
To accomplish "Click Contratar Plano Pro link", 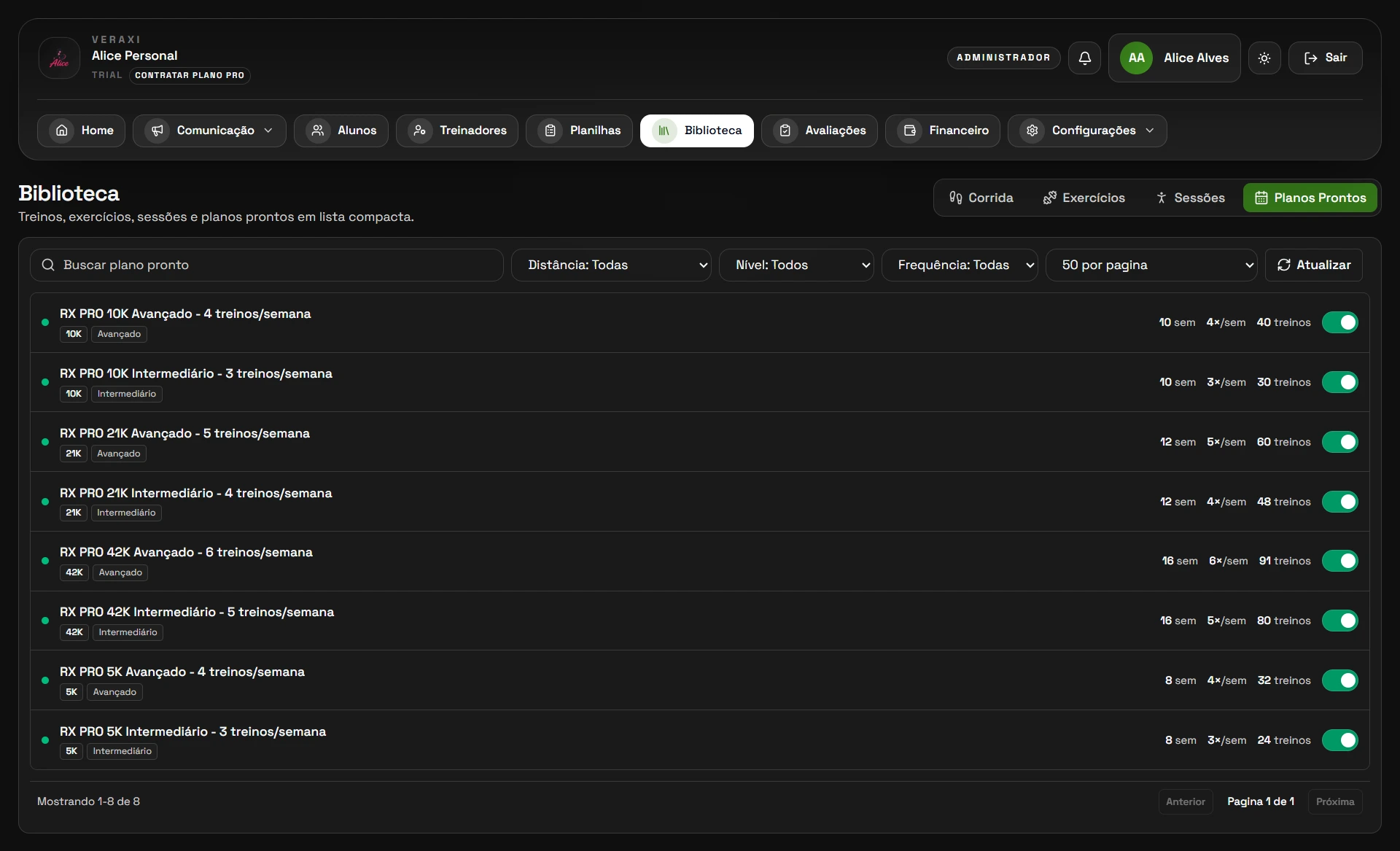I will click(x=190, y=75).
